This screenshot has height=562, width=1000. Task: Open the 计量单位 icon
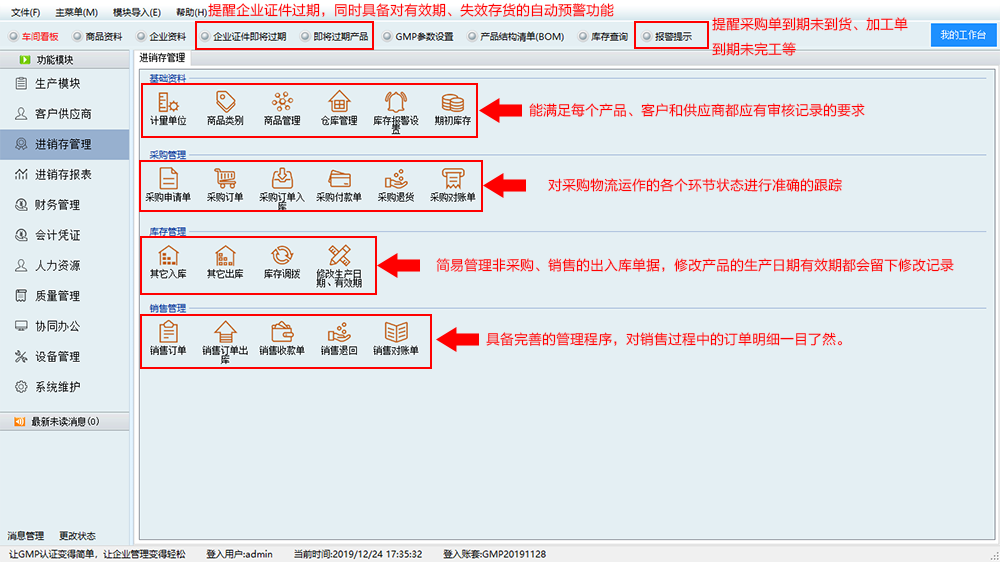point(168,102)
